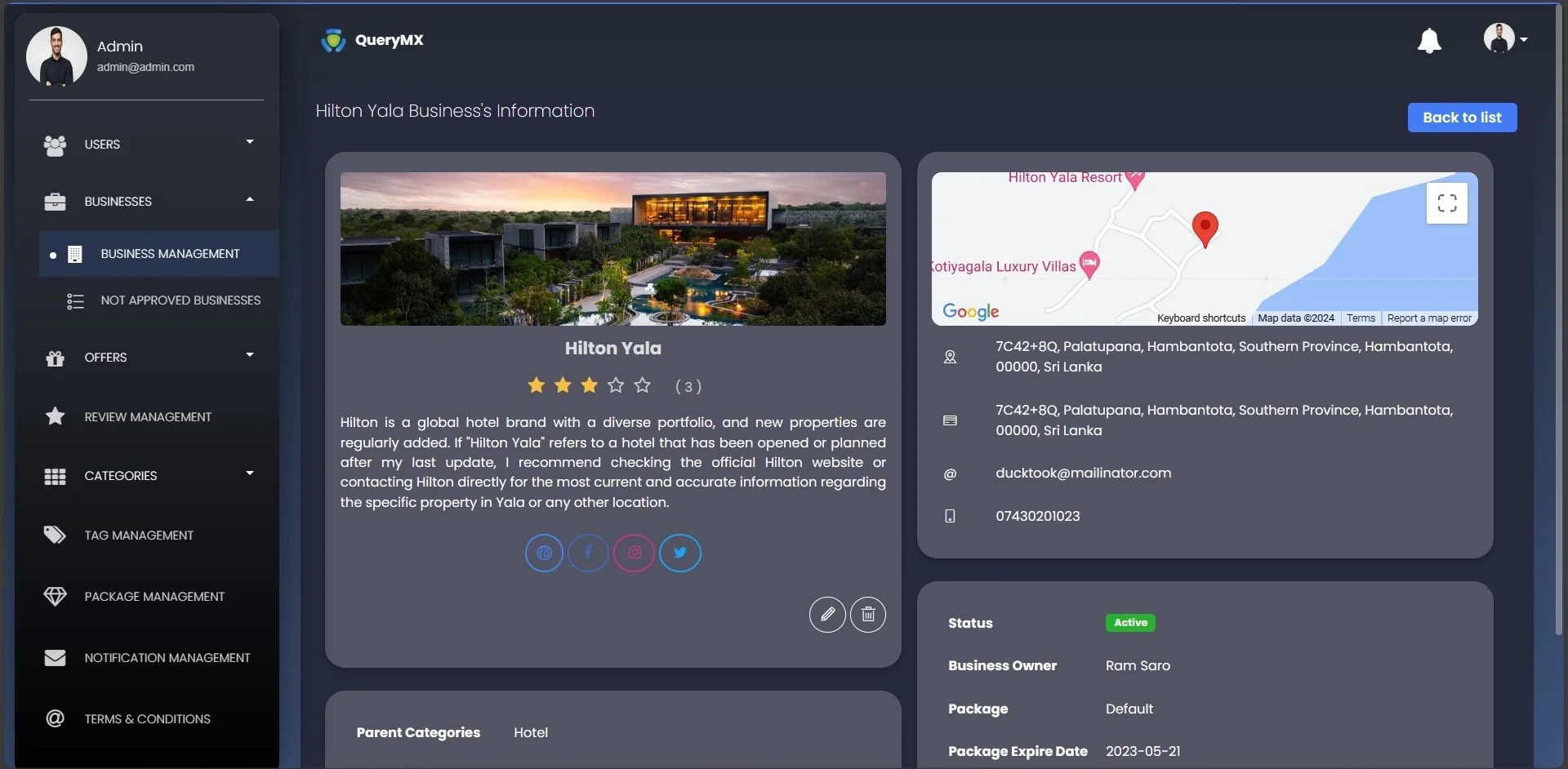Click the trash delete business icon
Viewport: 1568px width, 769px height.
tap(867, 615)
